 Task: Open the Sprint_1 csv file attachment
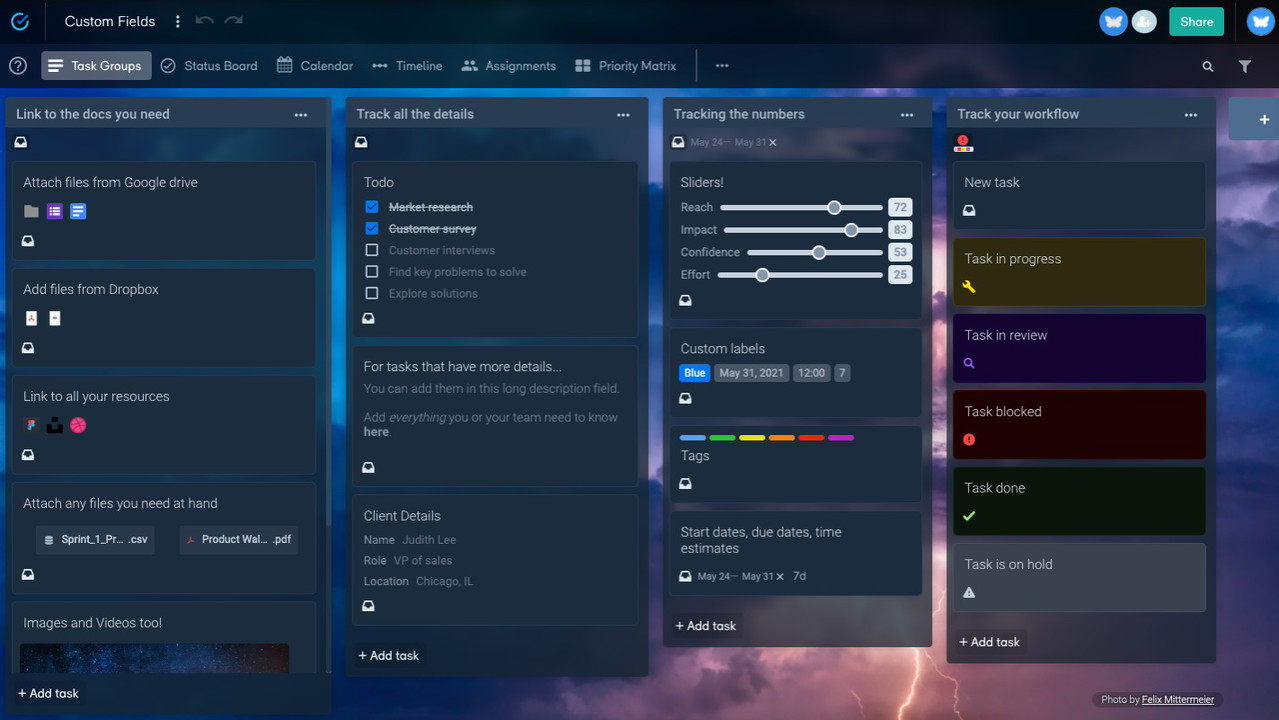(x=95, y=539)
